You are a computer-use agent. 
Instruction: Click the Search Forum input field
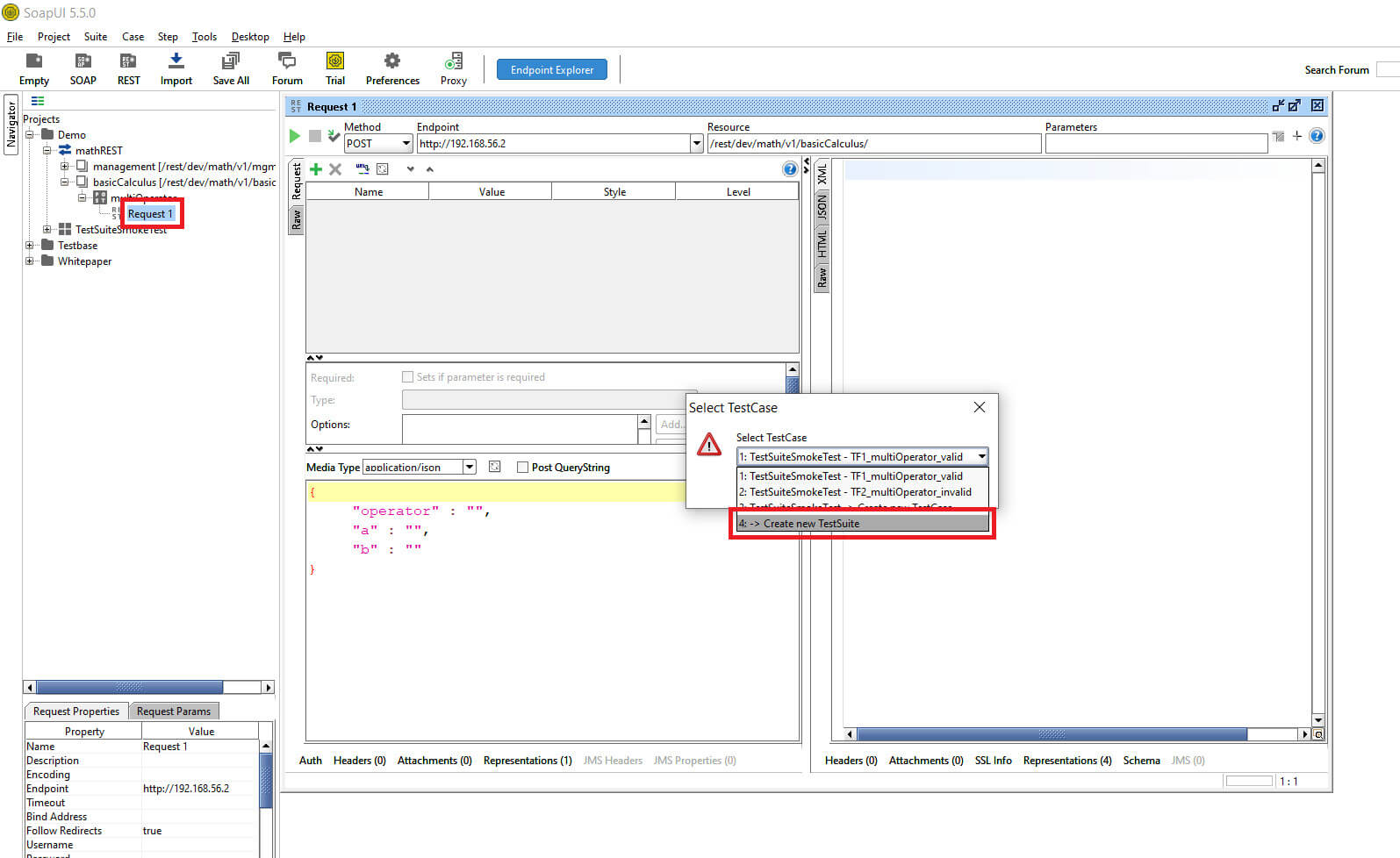pos(1388,69)
